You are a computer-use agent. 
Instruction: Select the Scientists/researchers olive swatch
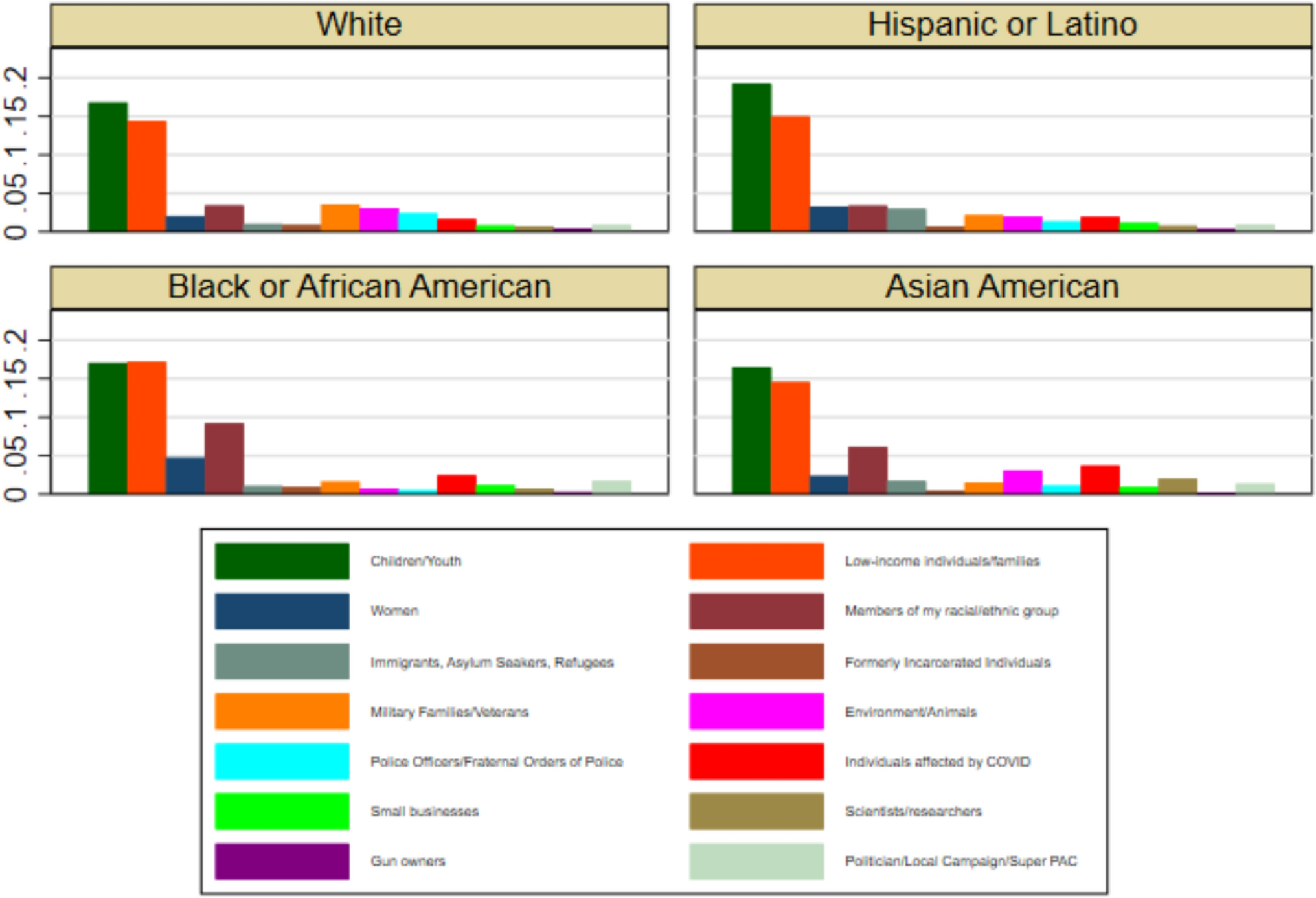click(756, 811)
